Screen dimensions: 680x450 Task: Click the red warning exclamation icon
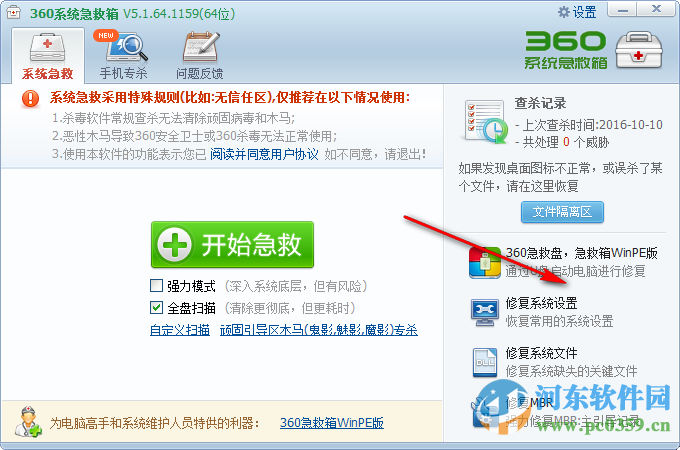(30, 98)
